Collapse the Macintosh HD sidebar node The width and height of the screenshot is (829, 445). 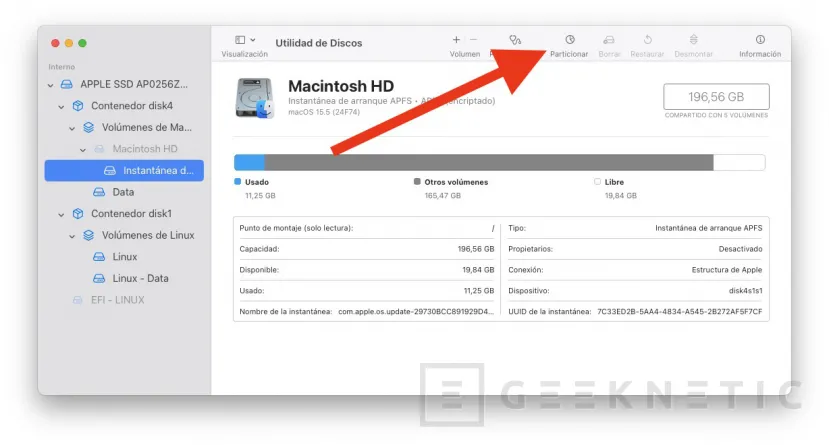(x=83, y=150)
